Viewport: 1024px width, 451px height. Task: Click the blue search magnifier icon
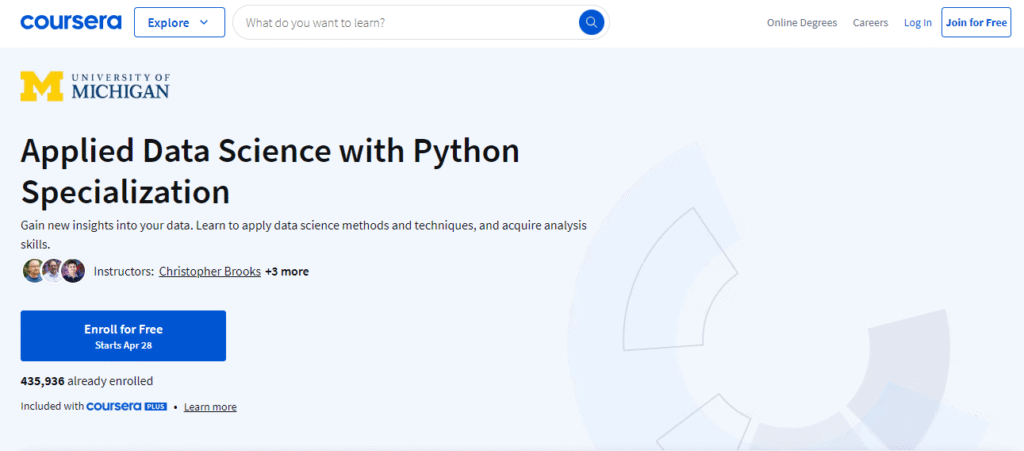[591, 23]
